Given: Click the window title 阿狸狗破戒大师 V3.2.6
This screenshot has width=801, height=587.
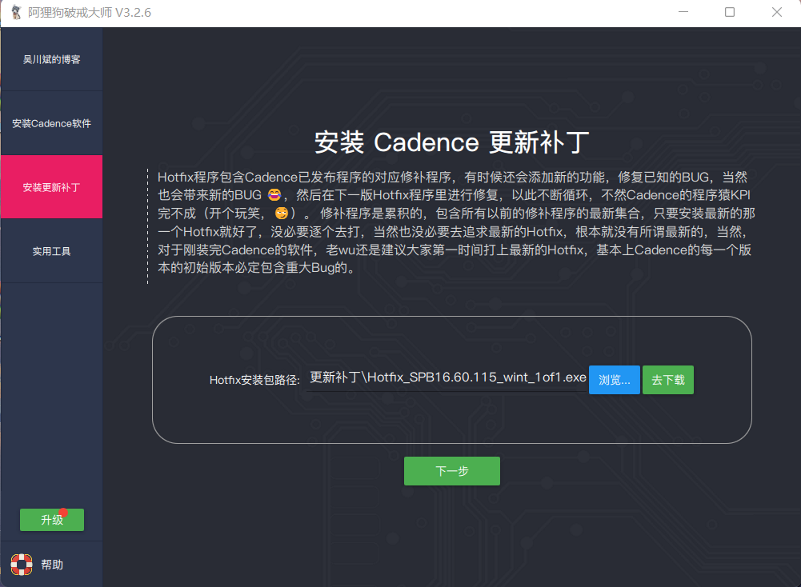Looking at the screenshot, I should (x=89, y=12).
